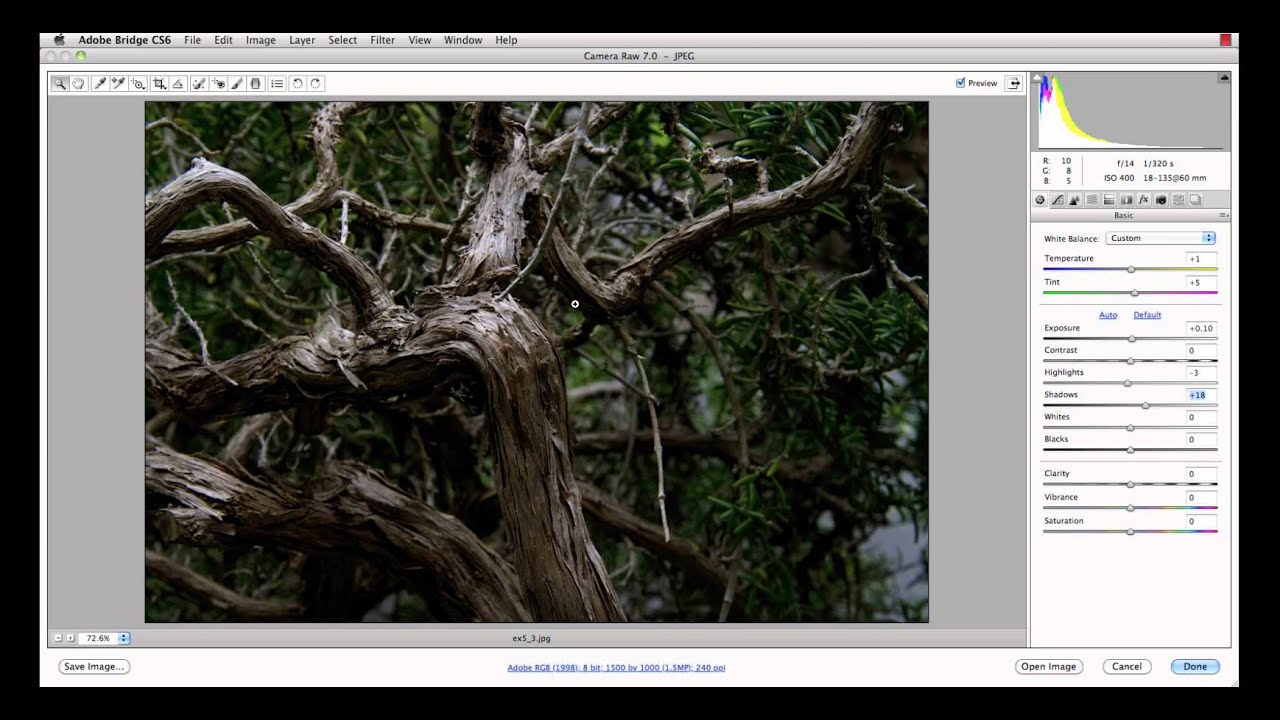The width and height of the screenshot is (1280, 720).
Task: Open the Window menu
Action: click(463, 40)
